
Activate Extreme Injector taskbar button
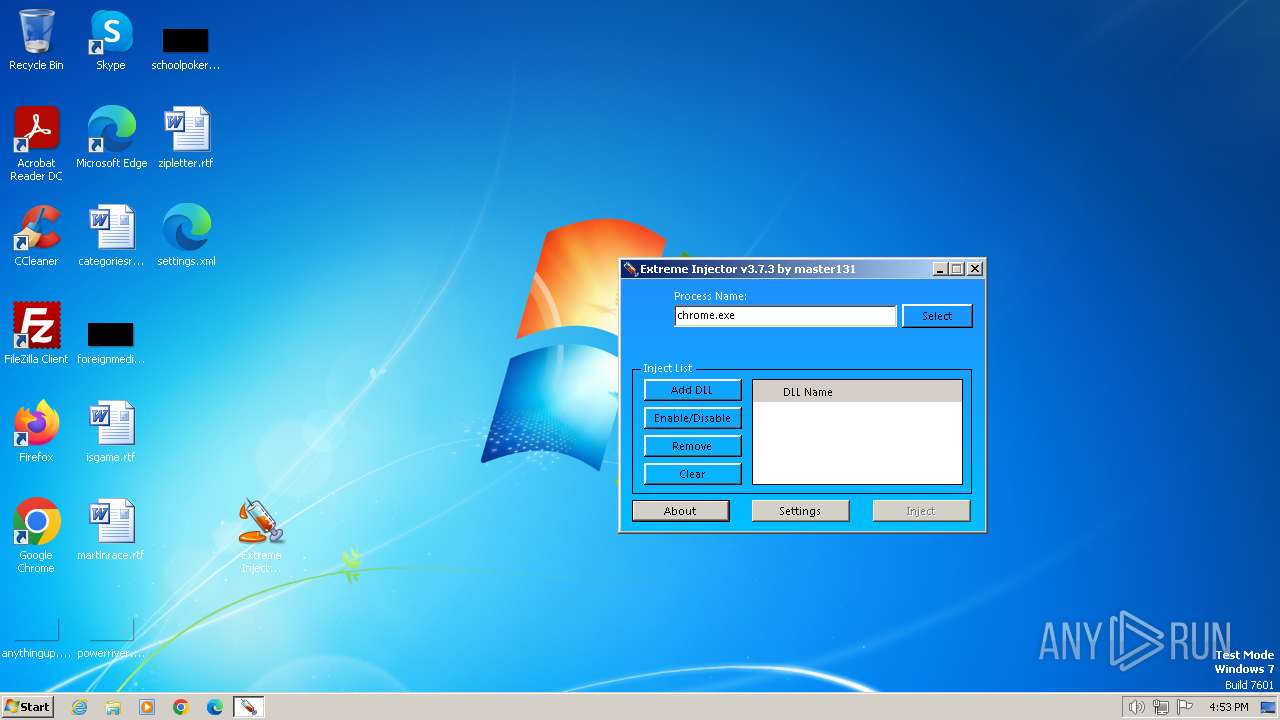248,707
